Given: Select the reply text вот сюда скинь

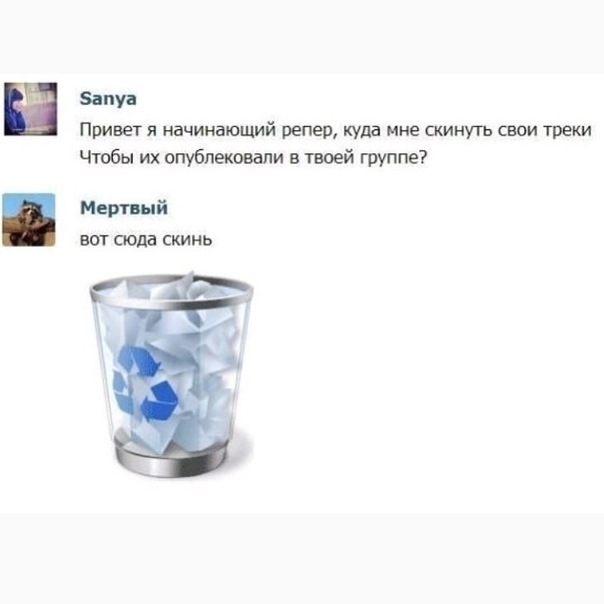Looking at the screenshot, I should pos(146,240).
